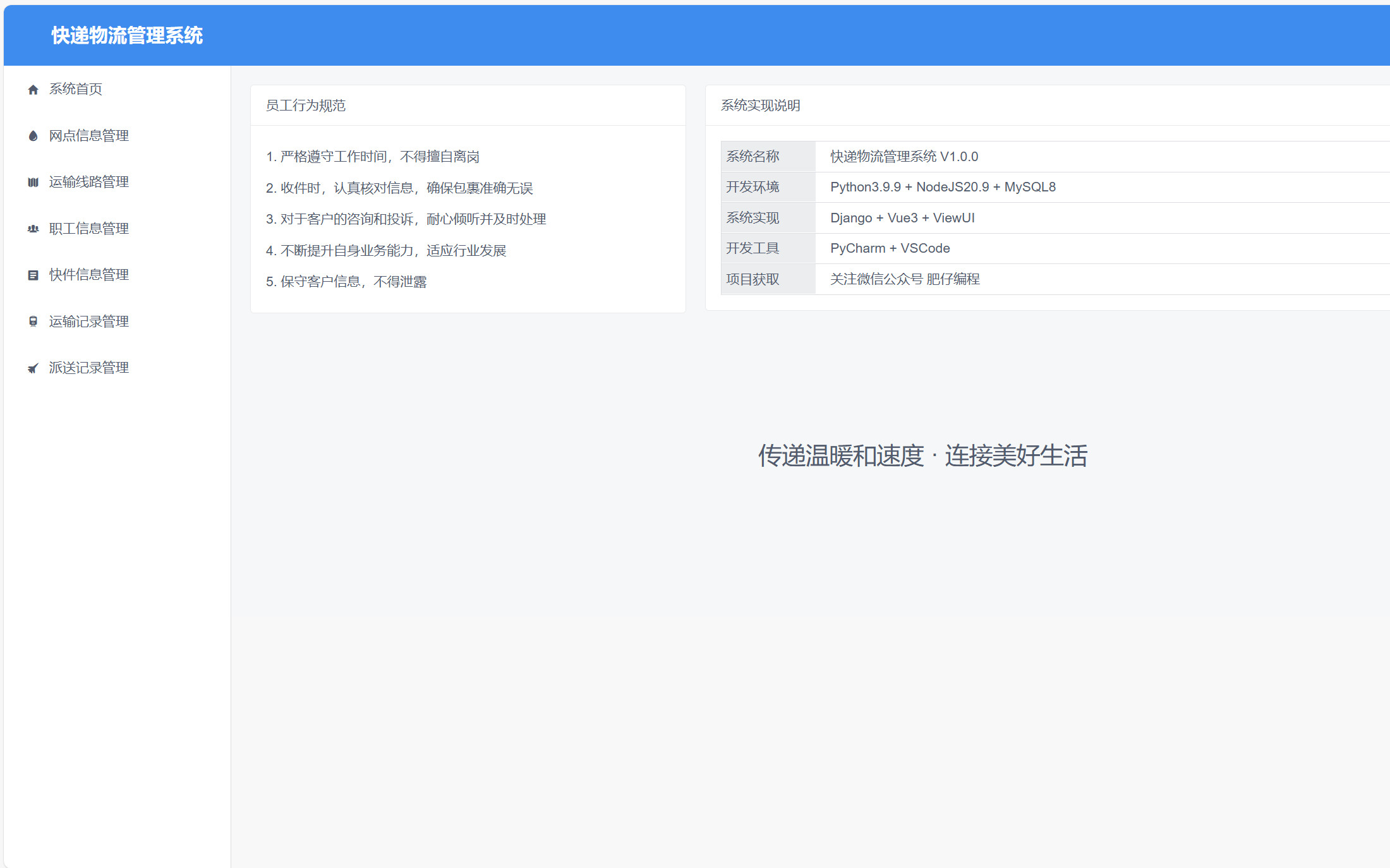
Task: Click the 开发环境 label cell
Action: pyautogui.click(x=768, y=187)
